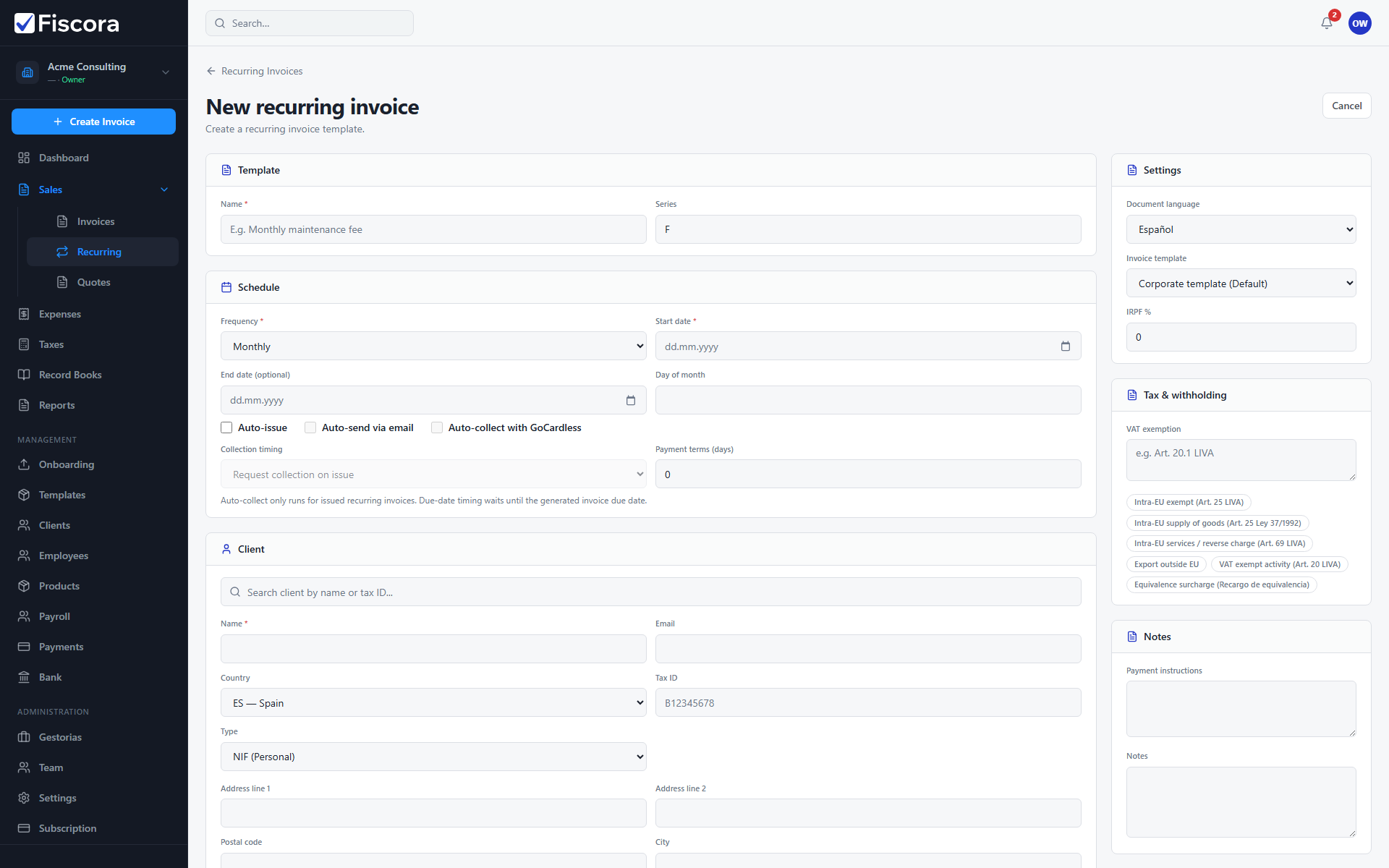Click the Acme Consulting building icon
This screenshot has height=868, width=1389.
[x=27, y=72]
